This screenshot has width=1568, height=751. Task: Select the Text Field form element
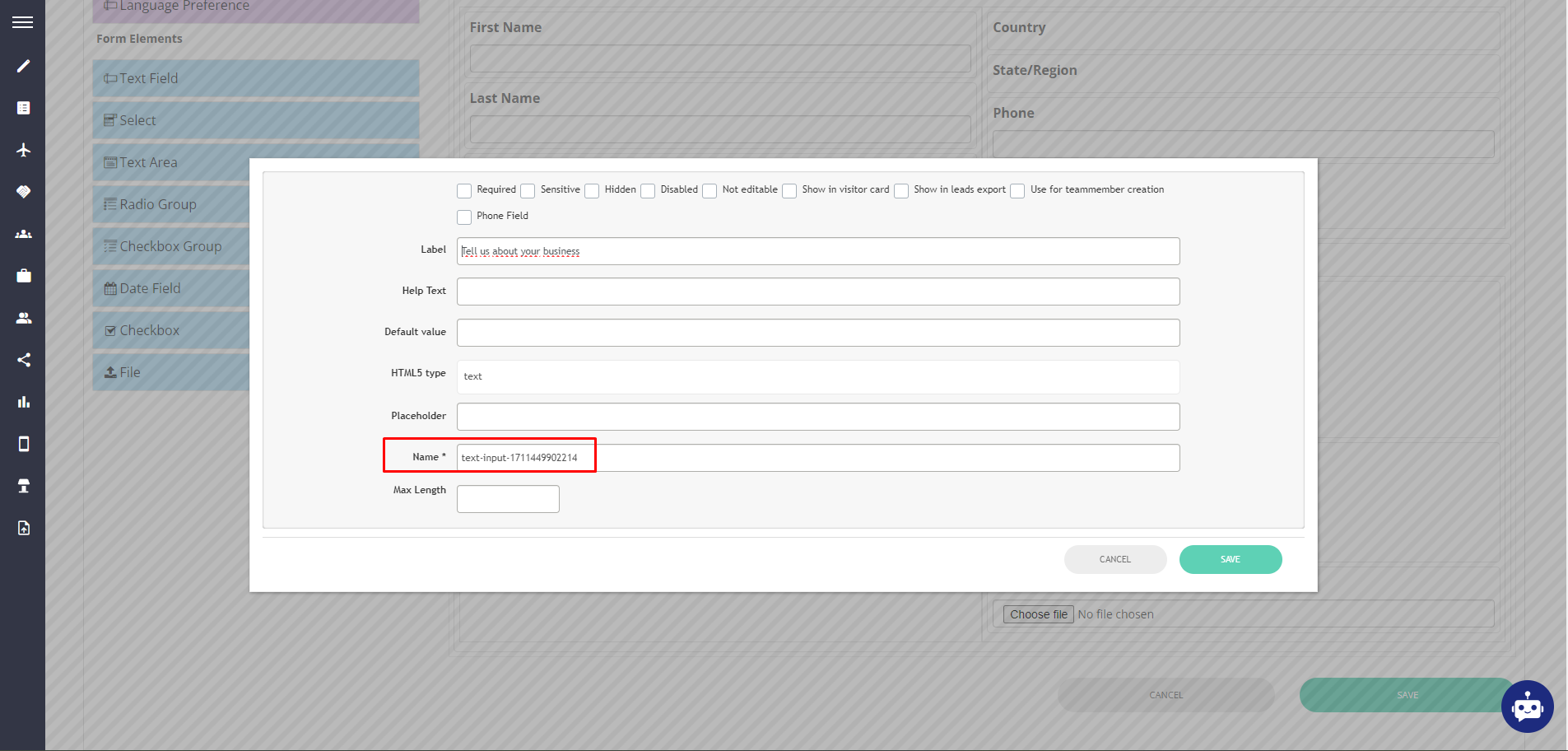(255, 77)
